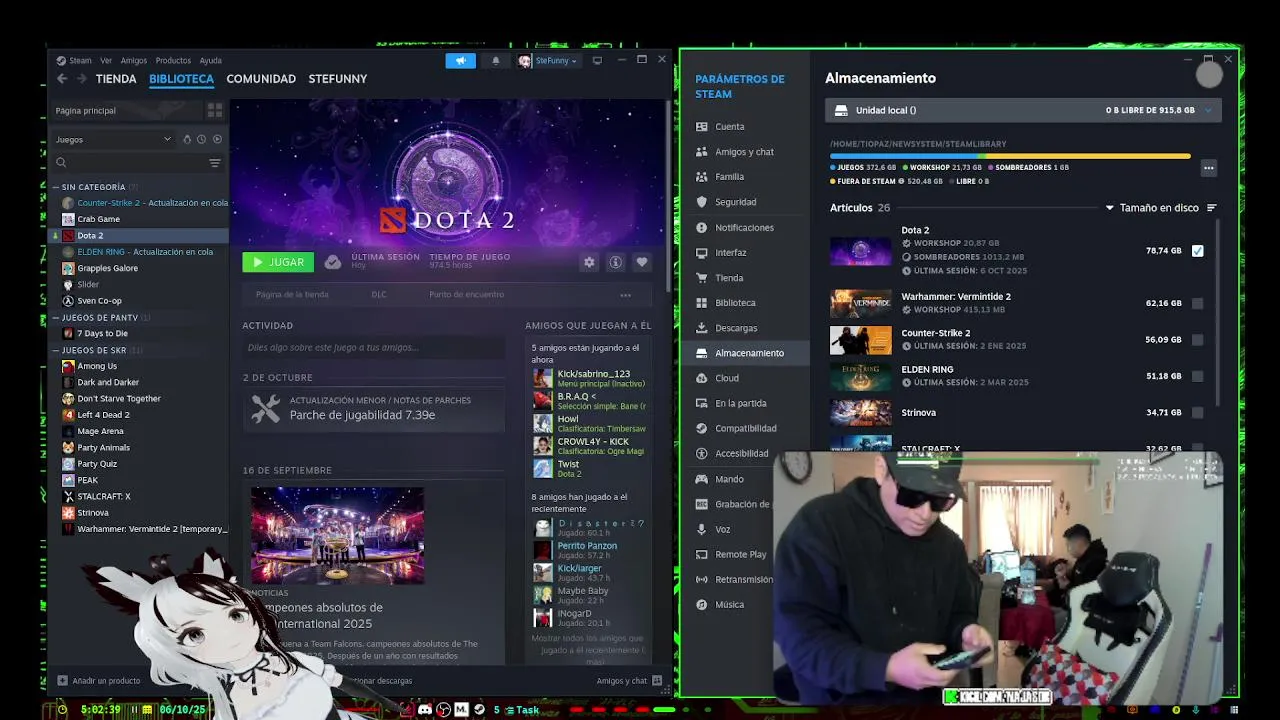
Task: Open advanced filters icon beside search
Action: 214,163
